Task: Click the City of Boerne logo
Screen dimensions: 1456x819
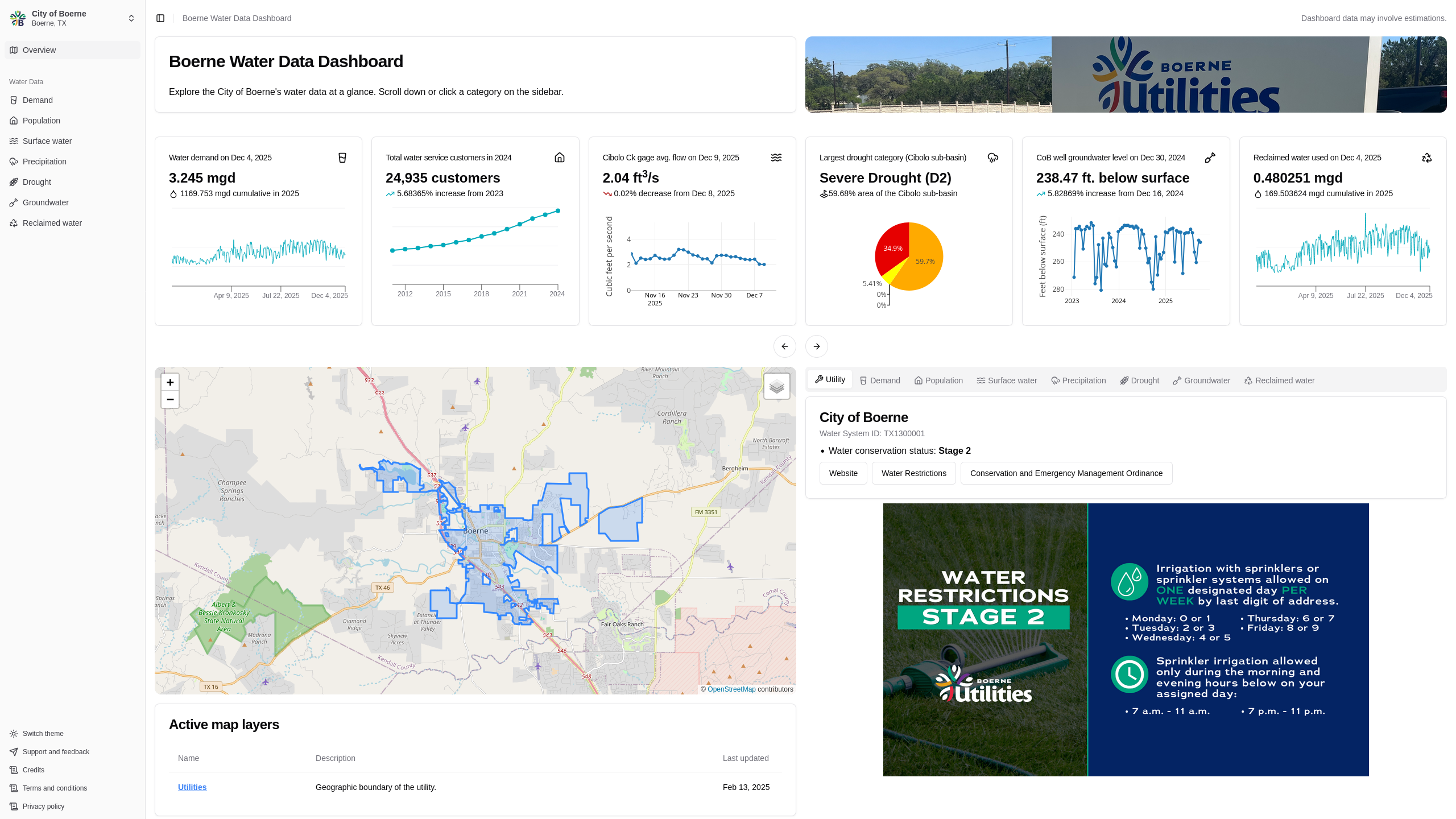Action: pos(18,18)
